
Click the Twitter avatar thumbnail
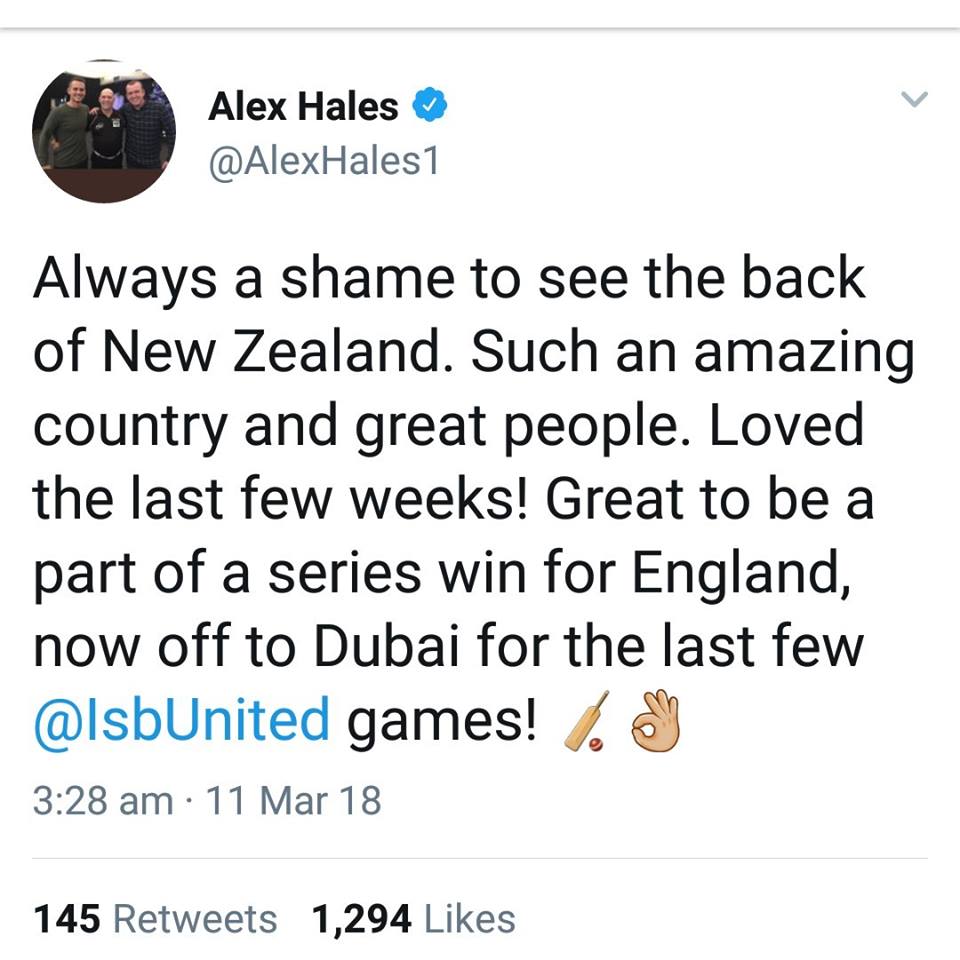(x=103, y=128)
